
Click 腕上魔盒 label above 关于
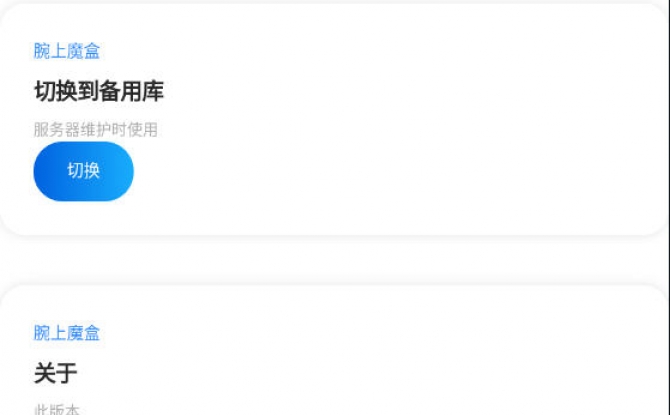(67, 333)
